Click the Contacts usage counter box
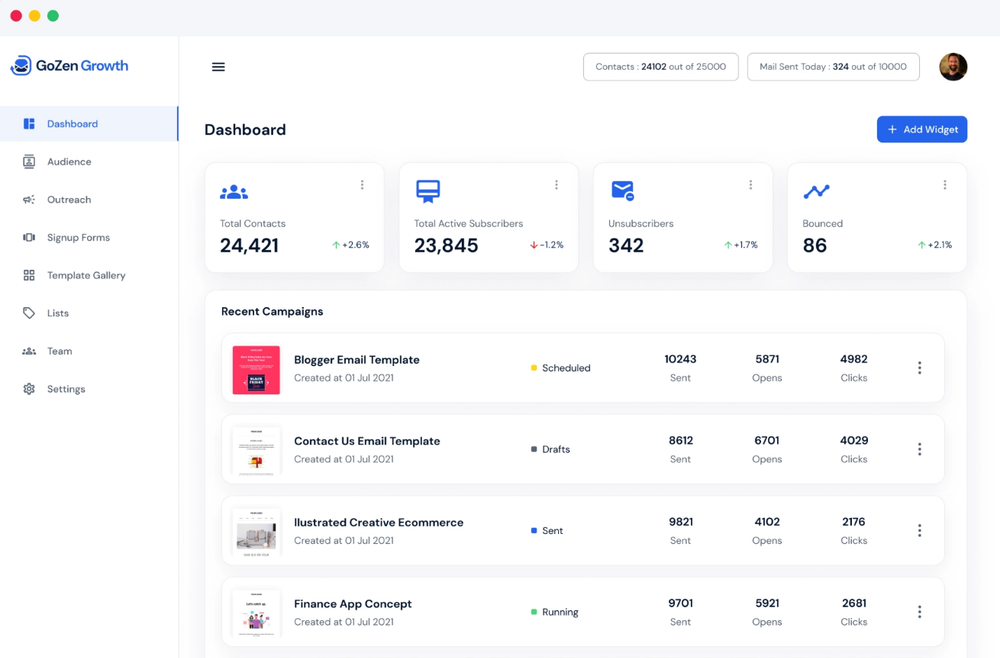The width and height of the screenshot is (1000, 658). (660, 67)
